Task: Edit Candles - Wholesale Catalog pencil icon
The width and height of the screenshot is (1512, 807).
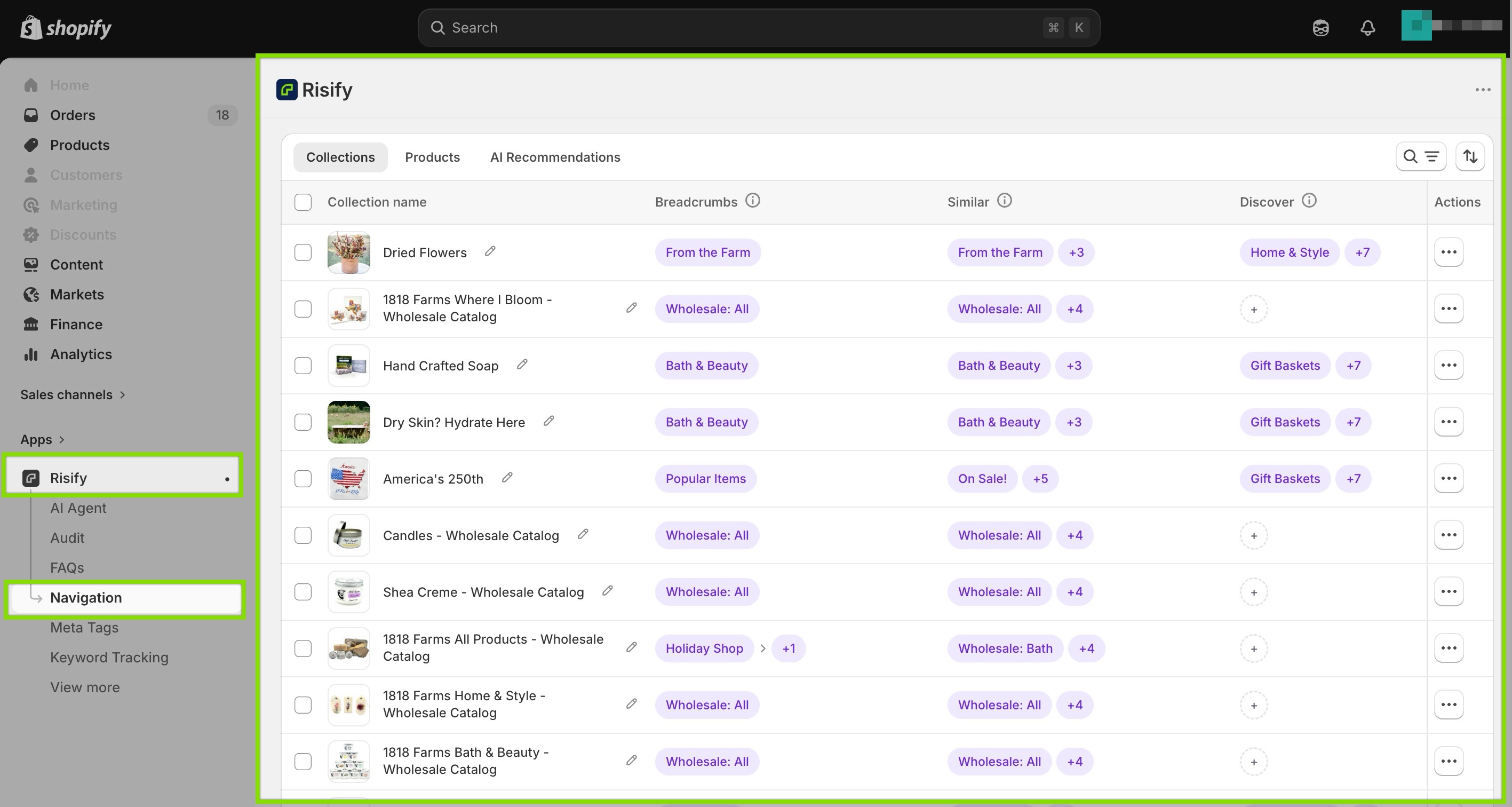Action: [583, 534]
